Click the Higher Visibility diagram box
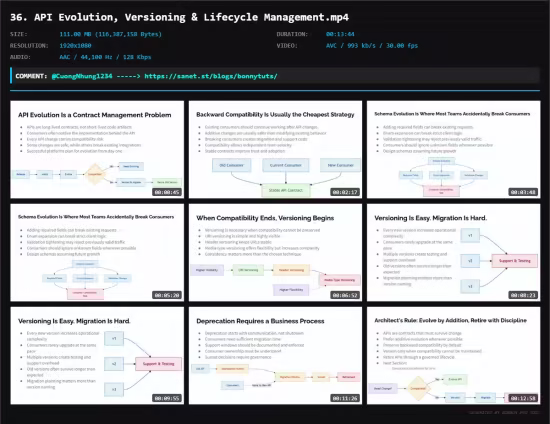Screen dimensions: 550x424 coord(207,270)
